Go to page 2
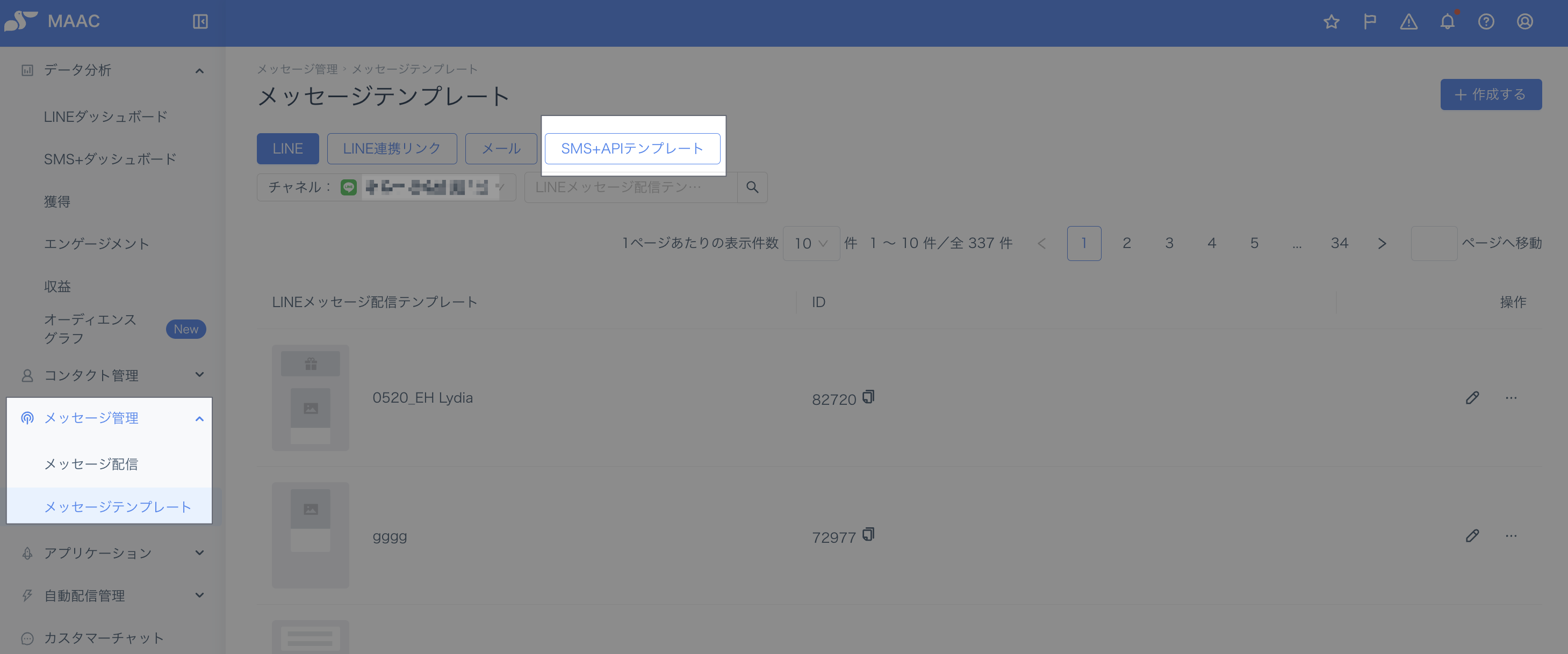This screenshot has height=654, width=1568. coord(1127,243)
